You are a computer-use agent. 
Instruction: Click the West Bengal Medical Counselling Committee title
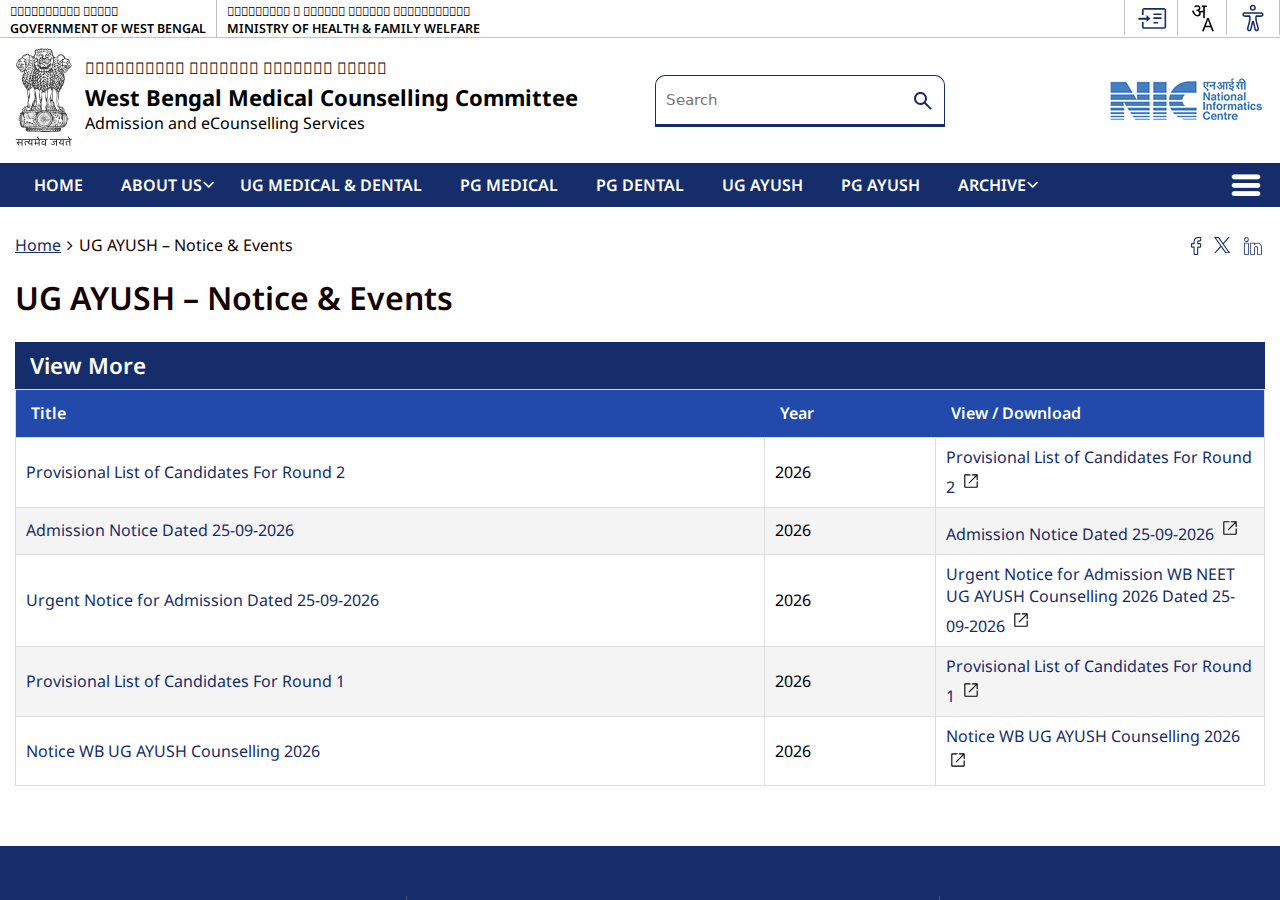click(331, 98)
